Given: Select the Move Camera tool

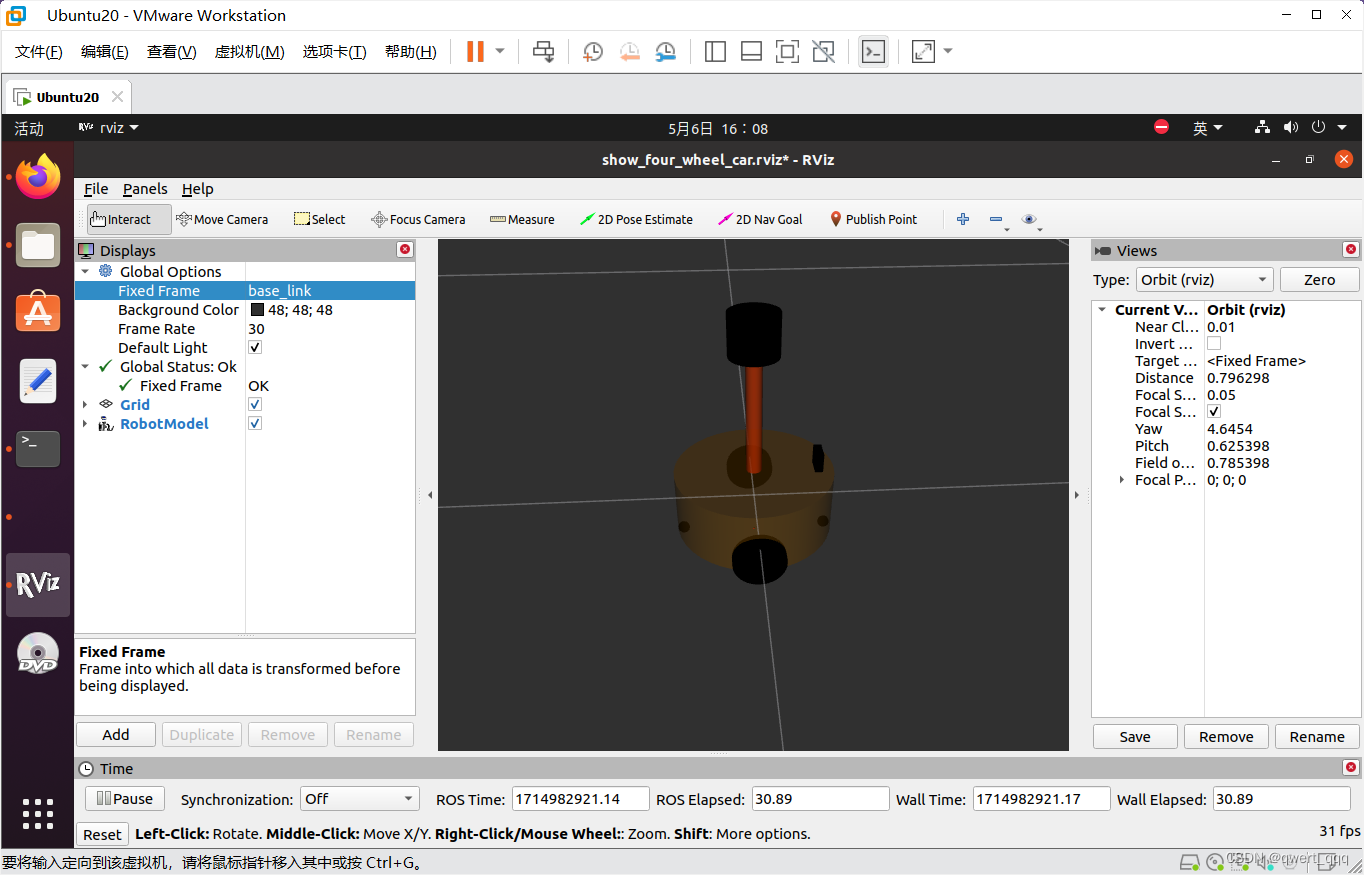Looking at the screenshot, I should (222, 219).
